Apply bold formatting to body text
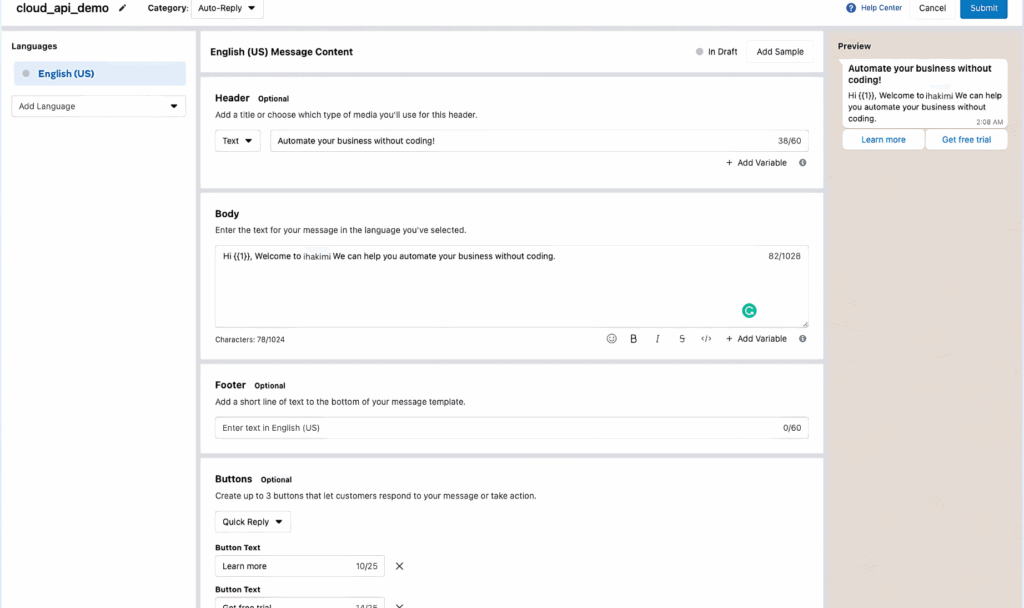Screen dimensions: 1024x608 click(634, 339)
